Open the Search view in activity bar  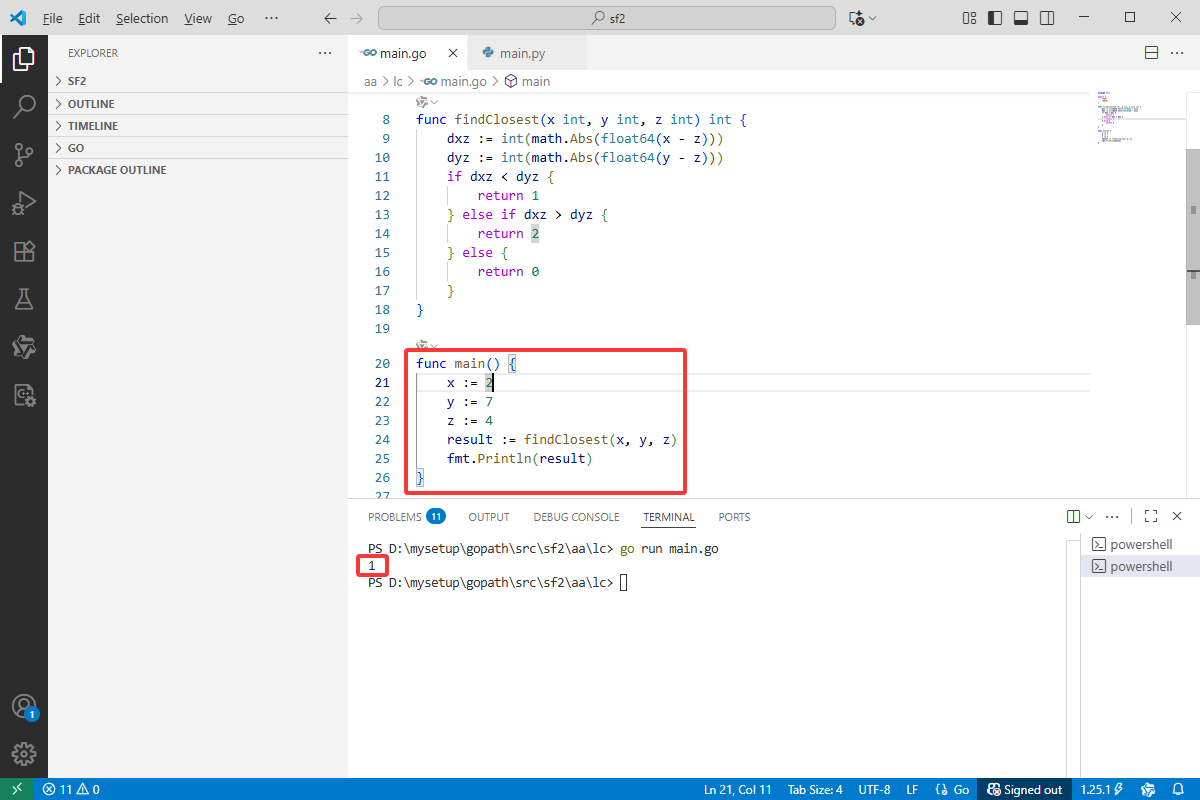point(24,107)
